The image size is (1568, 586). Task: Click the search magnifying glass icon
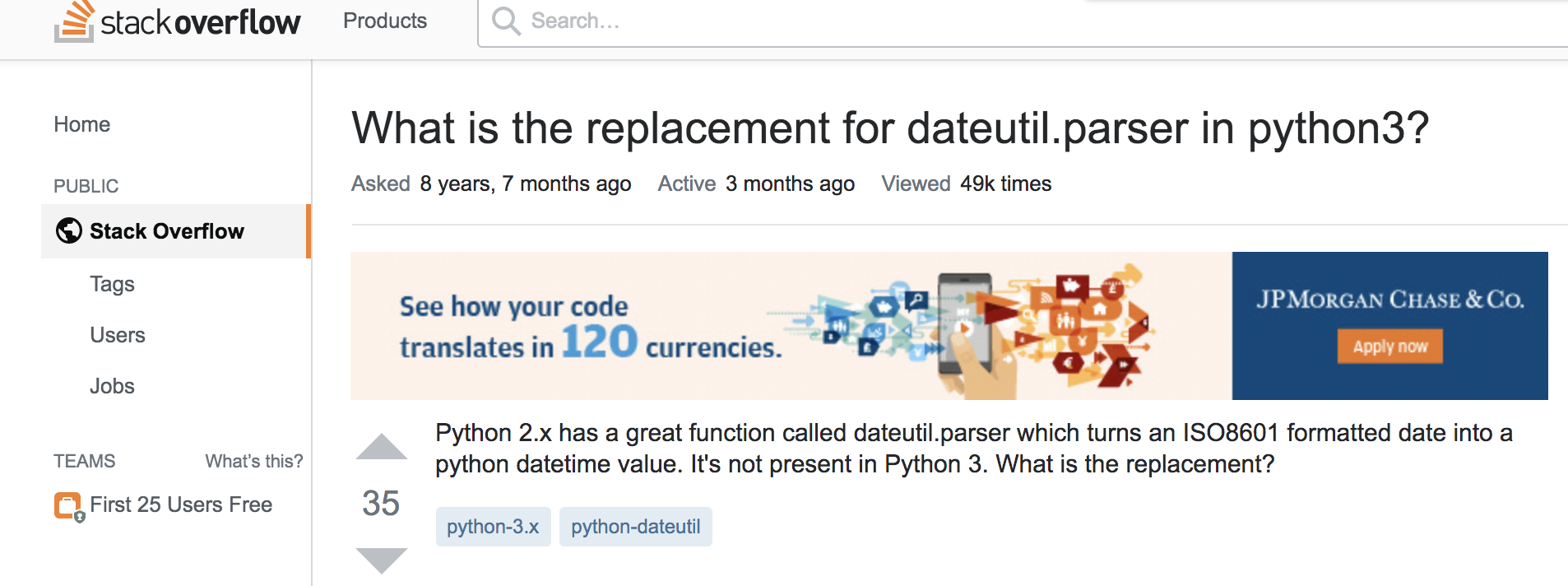tap(505, 21)
